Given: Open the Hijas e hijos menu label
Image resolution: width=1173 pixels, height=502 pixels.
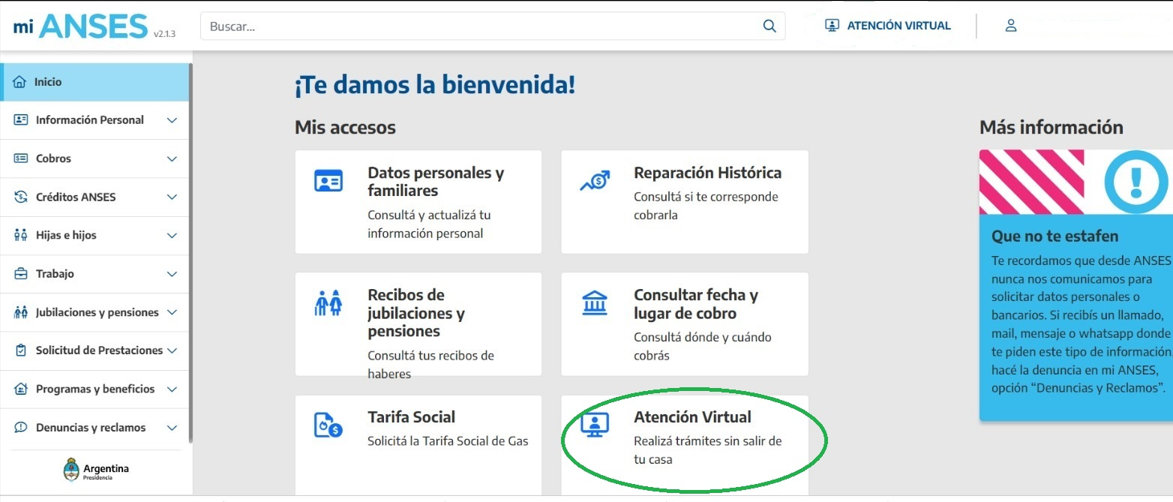Looking at the screenshot, I should tap(66, 236).
